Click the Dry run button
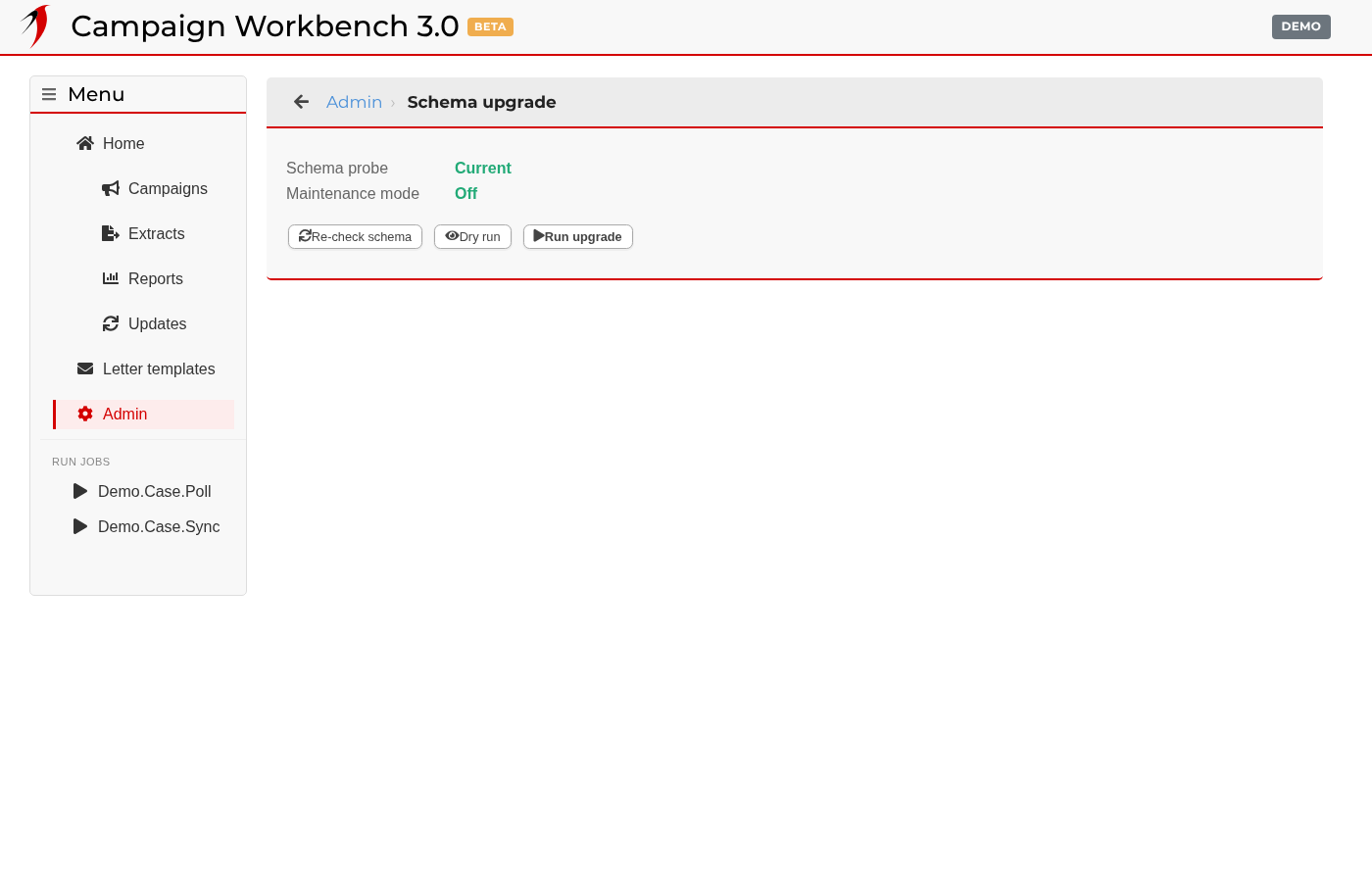This screenshot has height=882, width=1372. pyautogui.click(x=472, y=237)
